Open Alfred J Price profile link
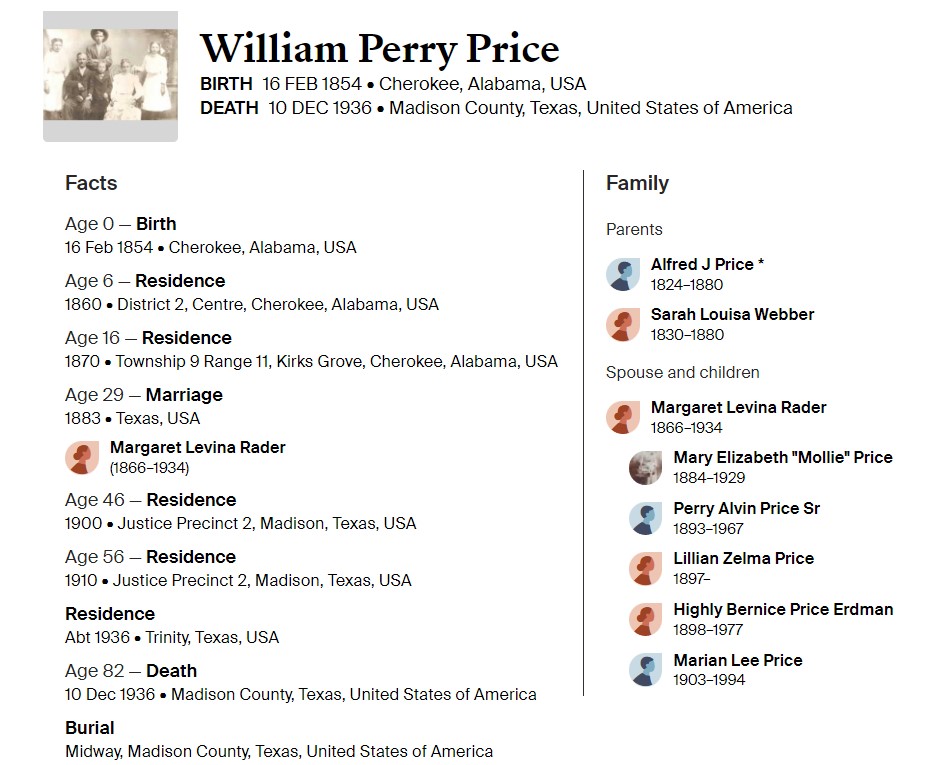Image resolution: width=943 pixels, height=765 pixels. click(707, 265)
